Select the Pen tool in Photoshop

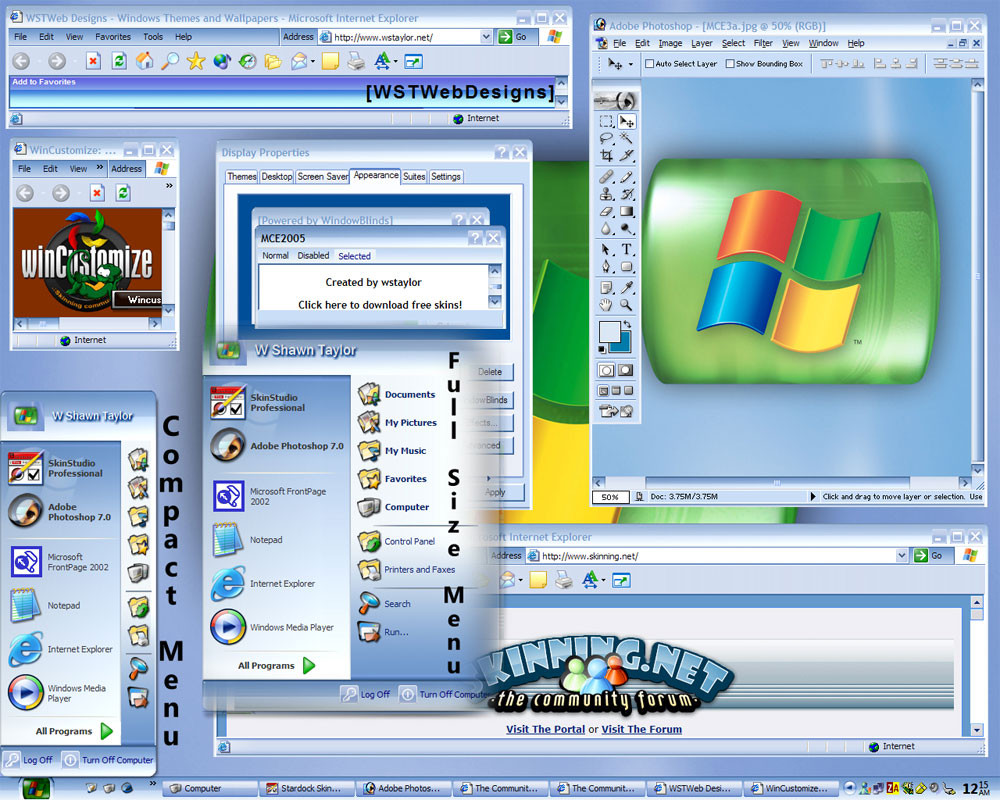click(607, 267)
